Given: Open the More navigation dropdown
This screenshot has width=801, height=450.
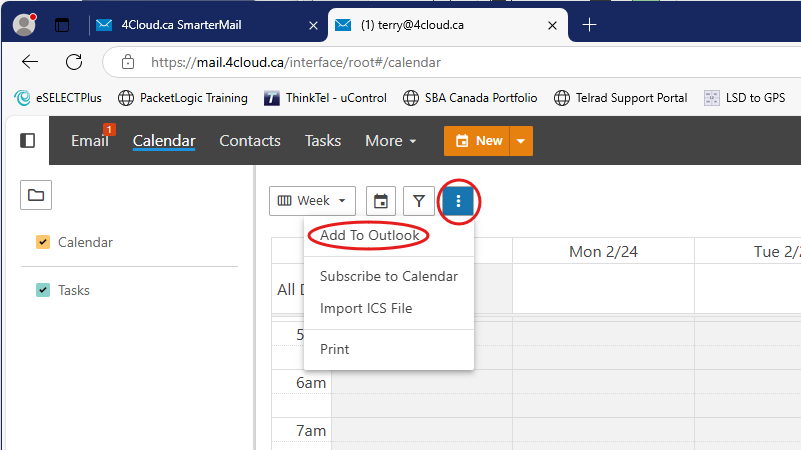Looking at the screenshot, I should click(391, 140).
